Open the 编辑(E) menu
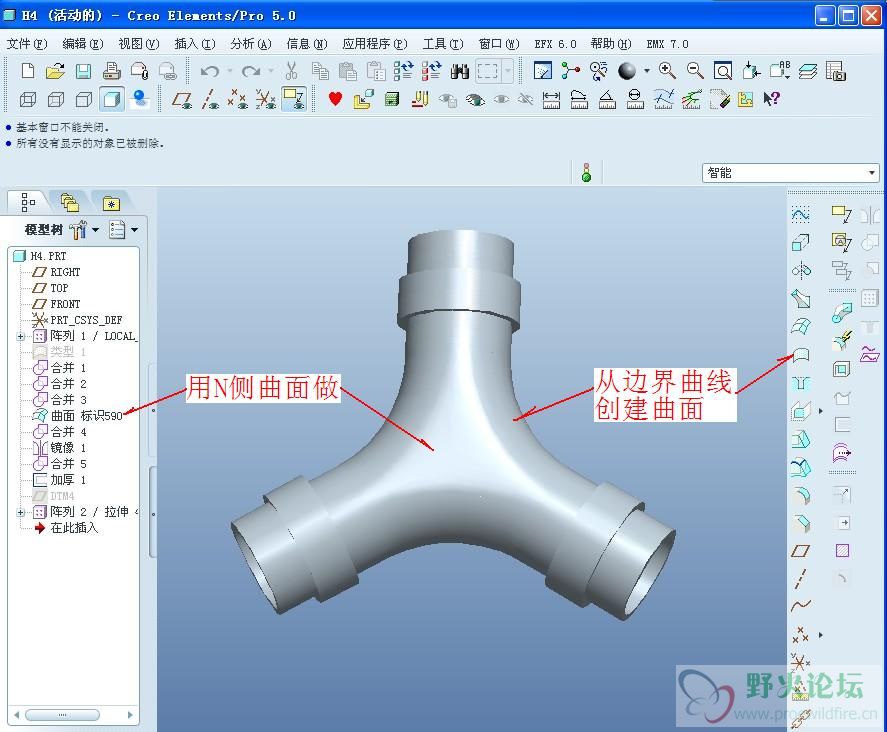The width and height of the screenshot is (887, 732). point(83,44)
